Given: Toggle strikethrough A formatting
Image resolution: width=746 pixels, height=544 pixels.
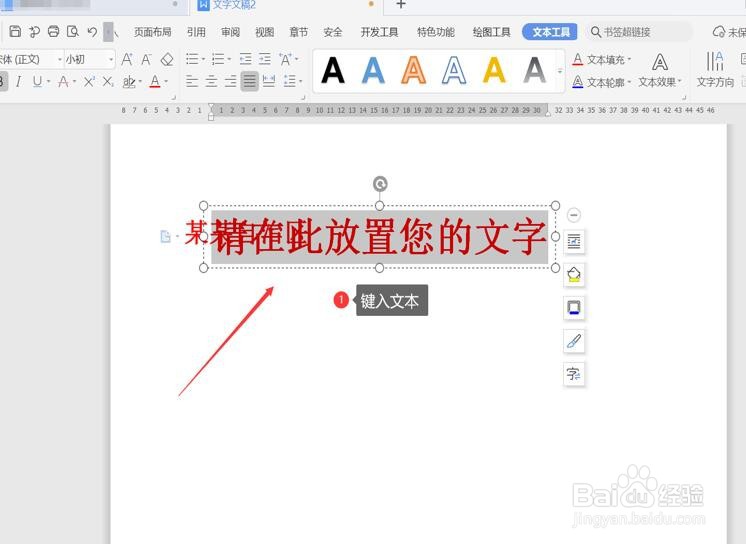Looking at the screenshot, I should [63, 82].
